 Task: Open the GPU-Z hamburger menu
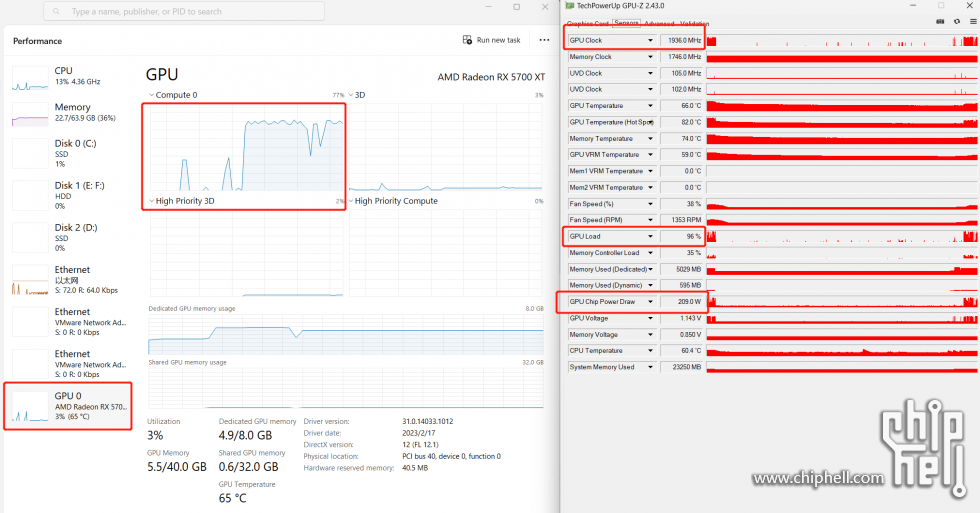(x=973, y=22)
